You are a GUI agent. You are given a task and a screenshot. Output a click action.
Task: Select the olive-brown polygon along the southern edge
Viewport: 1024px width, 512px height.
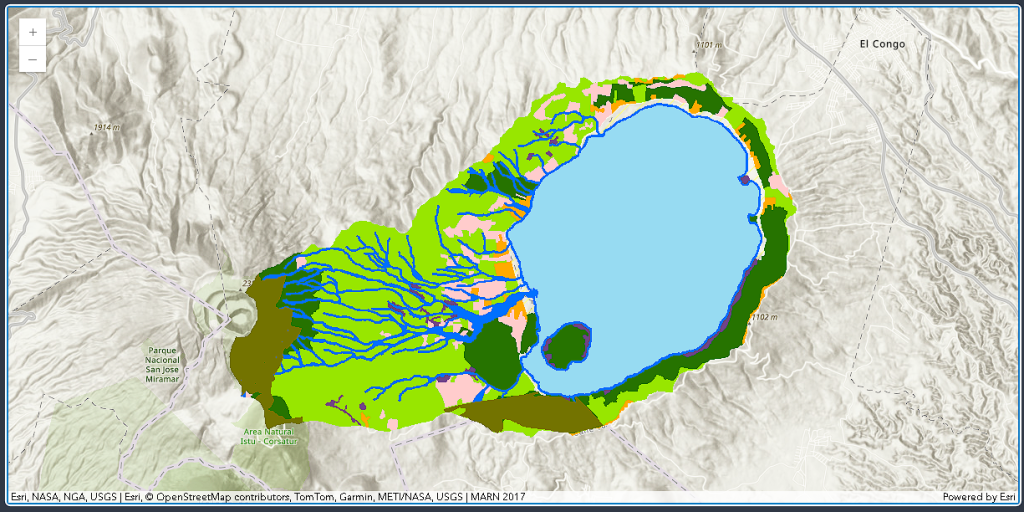[x=520, y=413]
